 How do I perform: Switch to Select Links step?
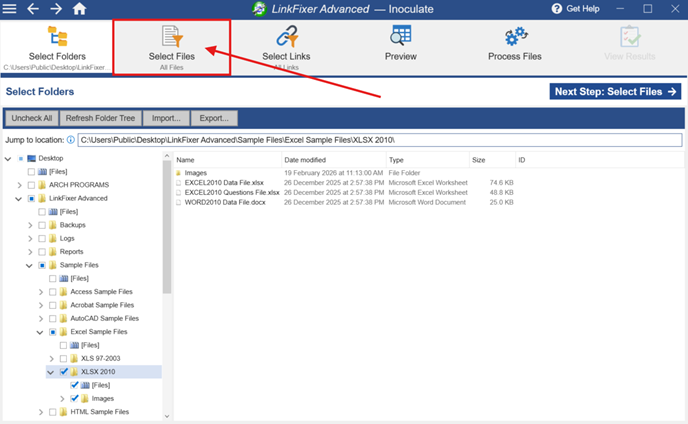(x=286, y=47)
